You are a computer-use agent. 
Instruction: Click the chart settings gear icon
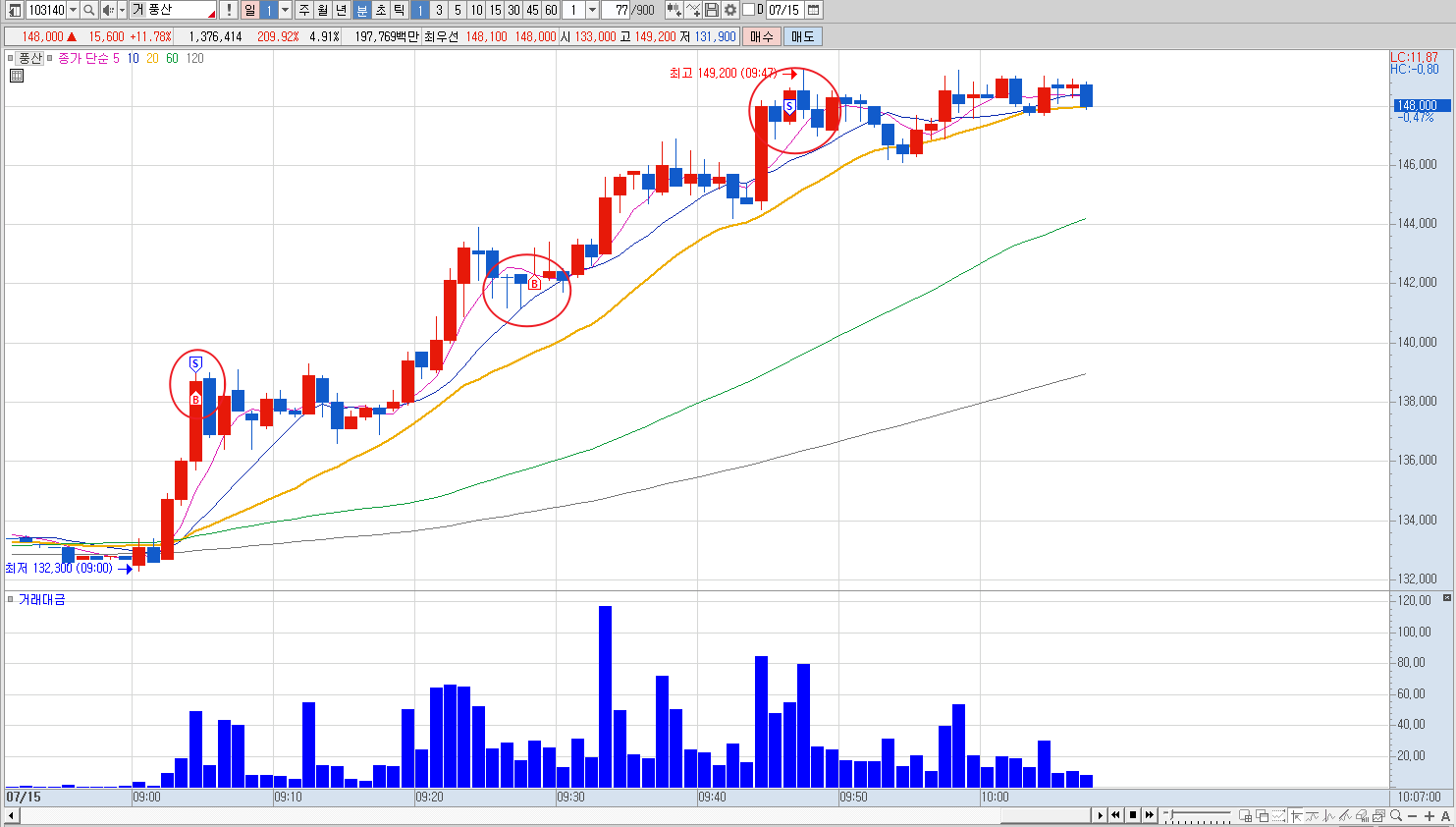pos(730,10)
